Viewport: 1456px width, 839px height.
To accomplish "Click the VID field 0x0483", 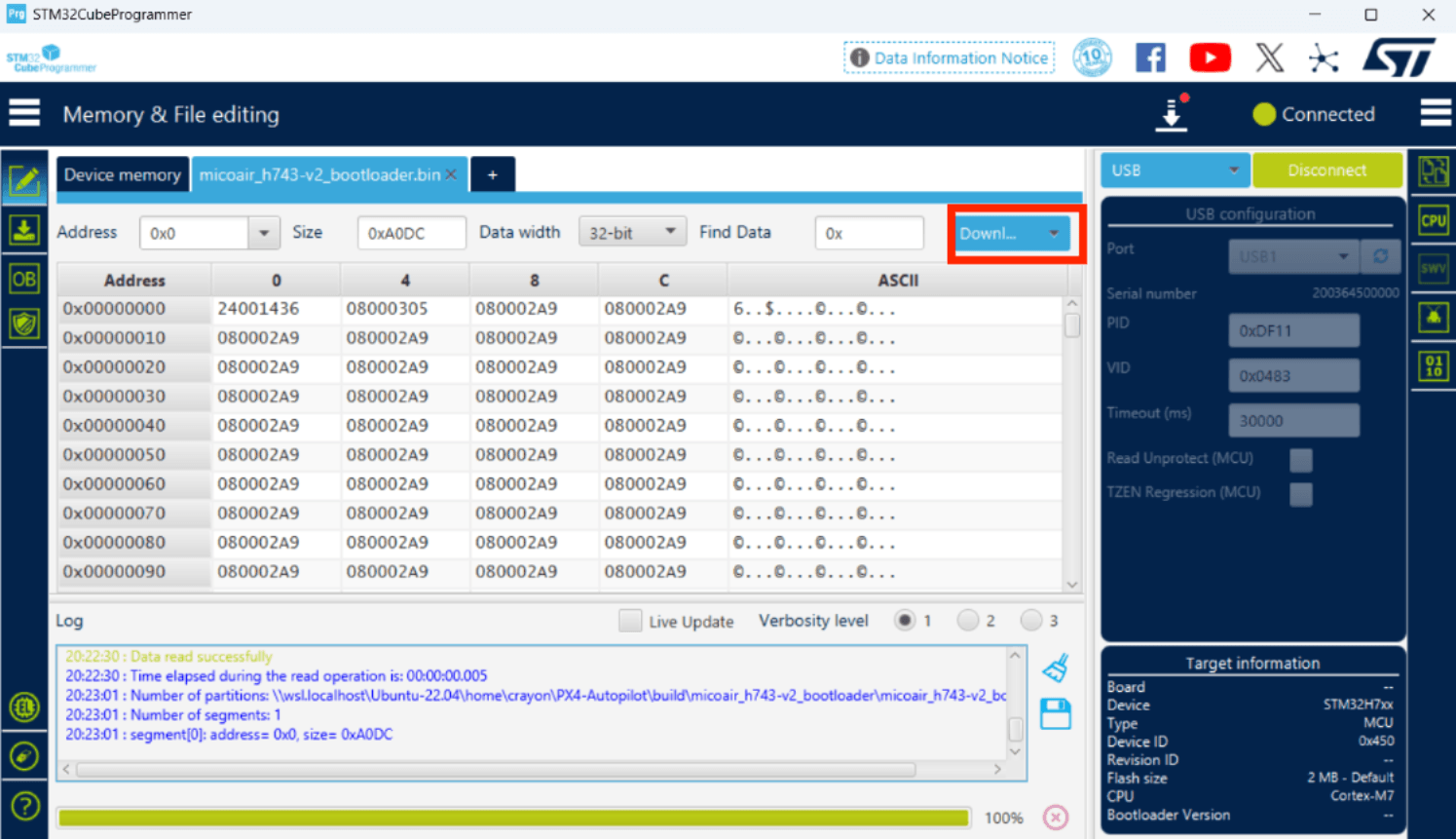I will coord(1294,375).
